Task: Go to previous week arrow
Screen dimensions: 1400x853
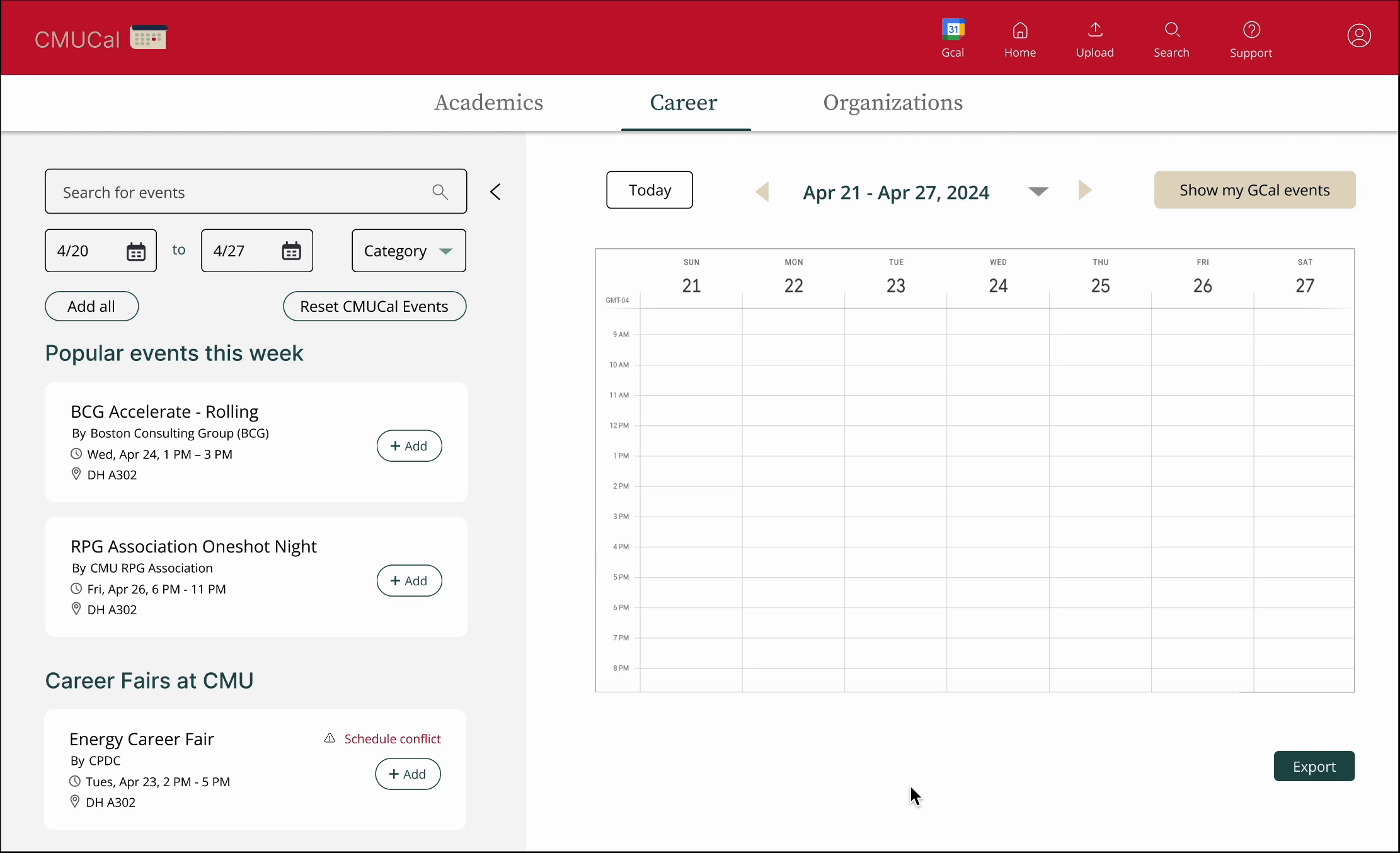Action: pos(762,192)
